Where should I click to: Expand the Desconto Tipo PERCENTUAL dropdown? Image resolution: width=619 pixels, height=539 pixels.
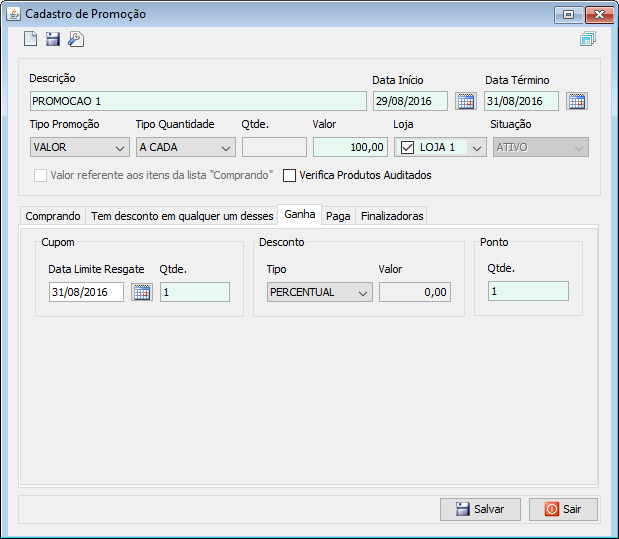click(363, 292)
